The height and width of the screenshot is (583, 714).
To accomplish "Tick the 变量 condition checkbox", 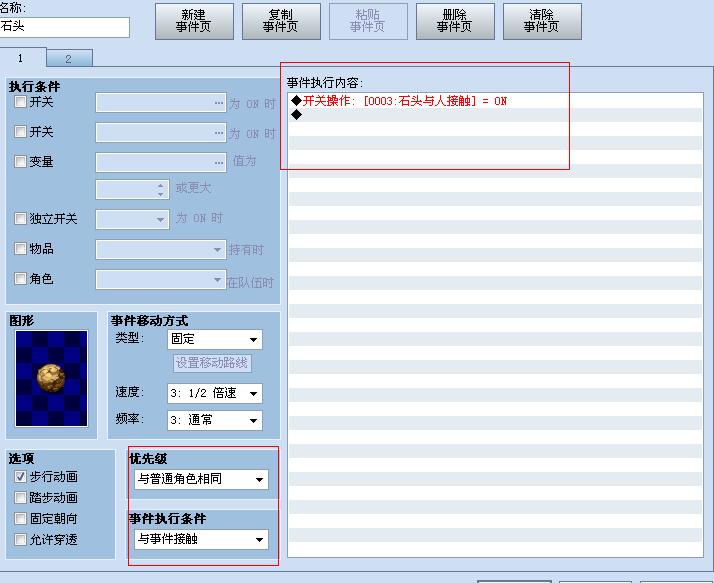I will point(20,161).
